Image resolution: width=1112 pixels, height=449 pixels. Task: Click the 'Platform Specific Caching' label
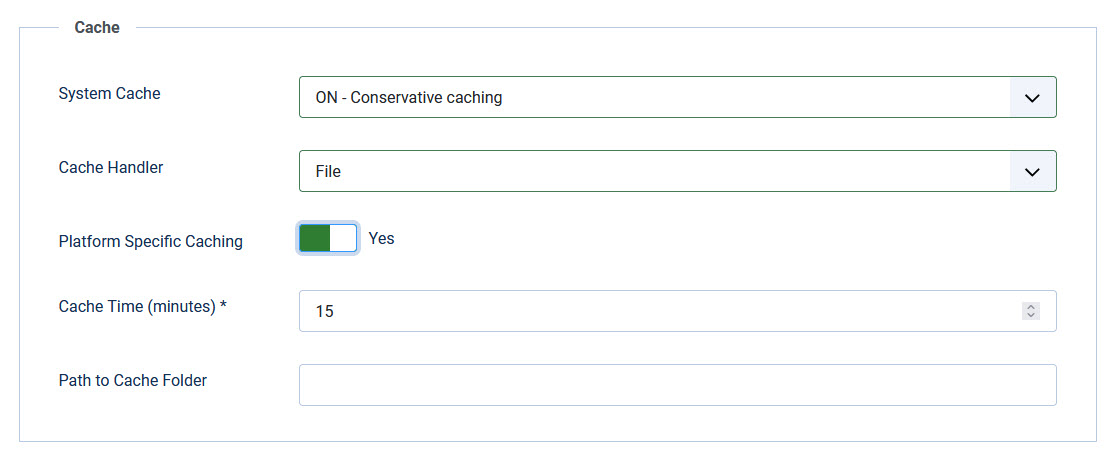150,241
